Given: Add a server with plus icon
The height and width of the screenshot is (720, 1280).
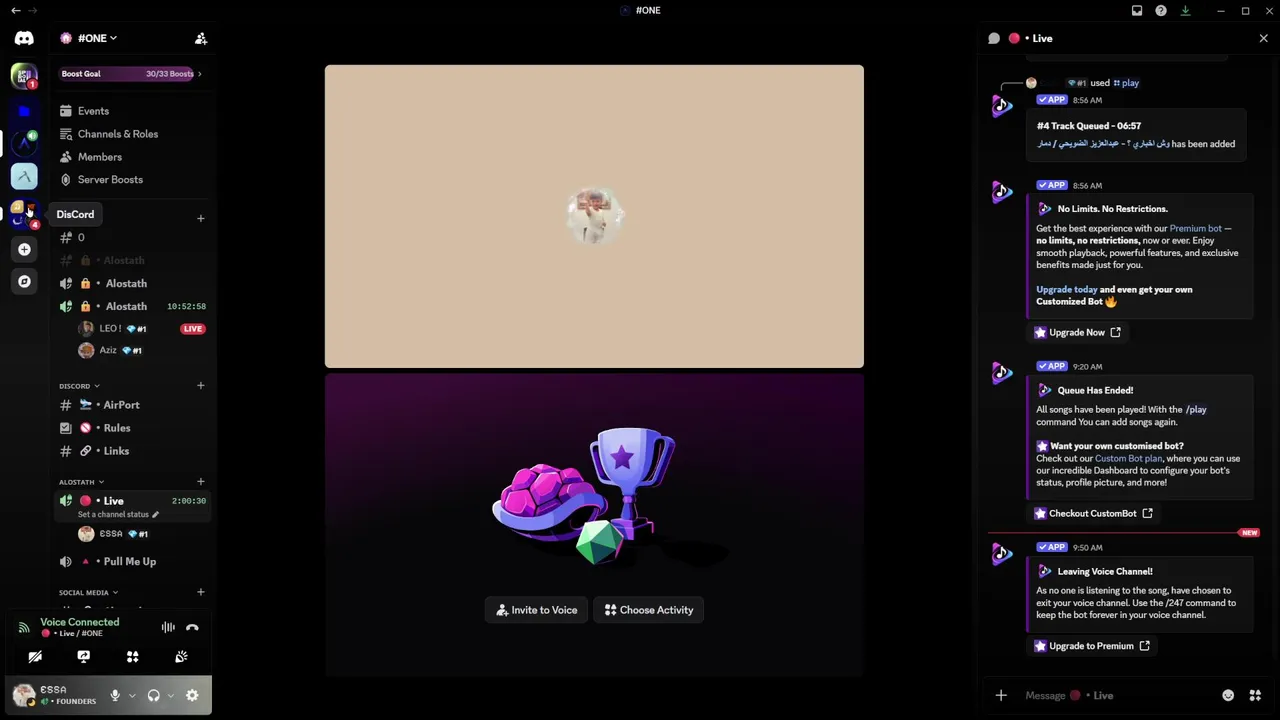Looking at the screenshot, I should pos(24,249).
